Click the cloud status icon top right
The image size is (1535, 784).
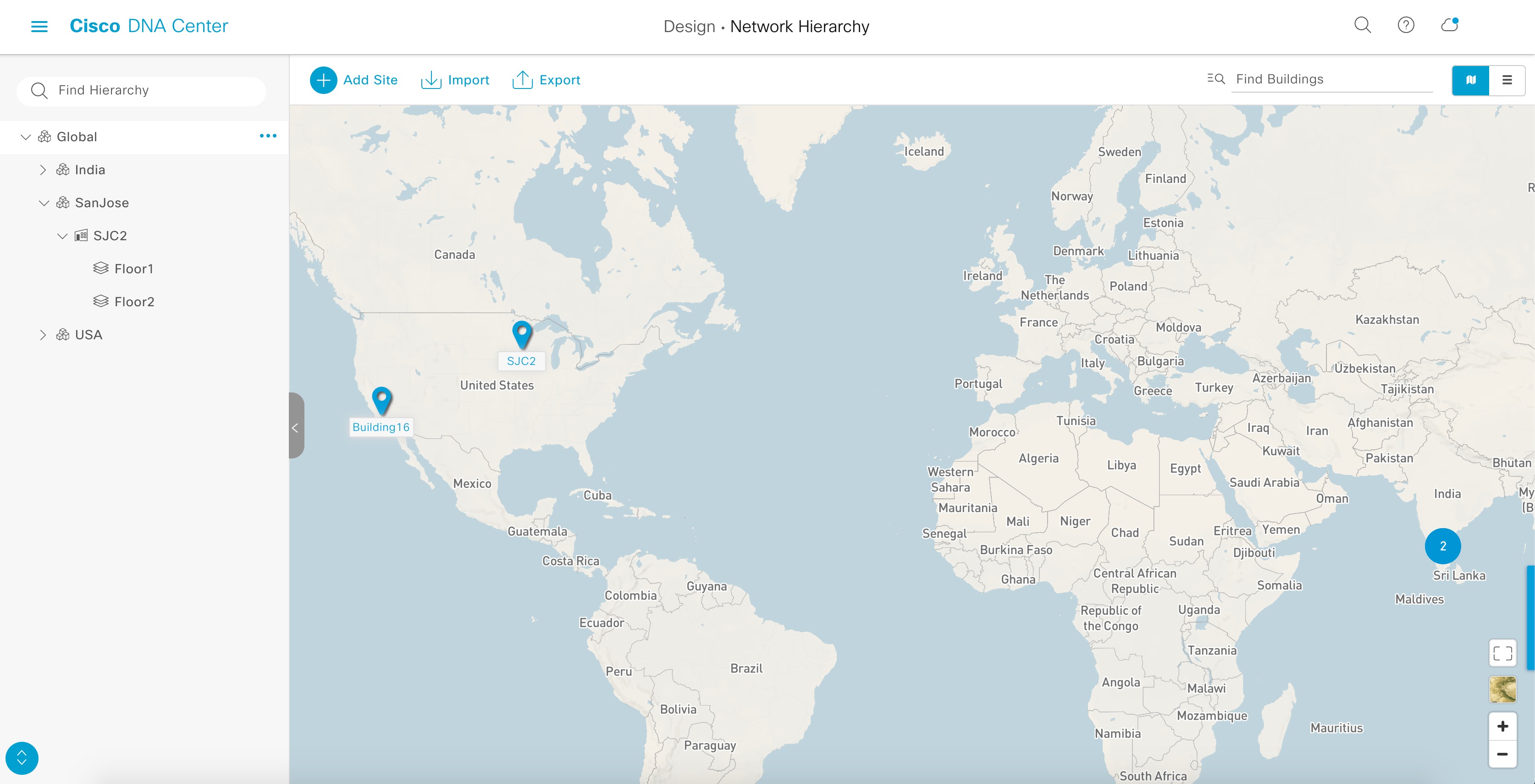point(1449,25)
